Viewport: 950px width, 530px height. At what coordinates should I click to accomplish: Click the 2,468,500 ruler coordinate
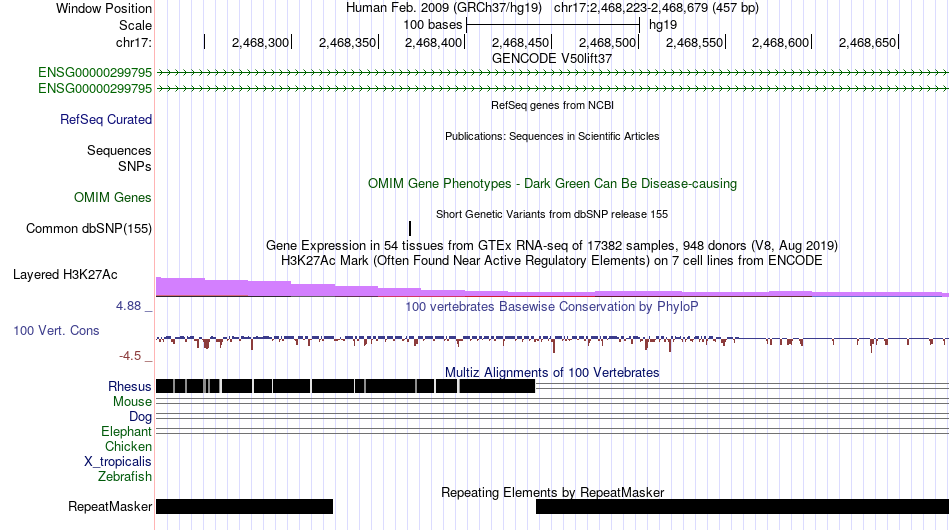pyautogui.click(x=608, y=42)
